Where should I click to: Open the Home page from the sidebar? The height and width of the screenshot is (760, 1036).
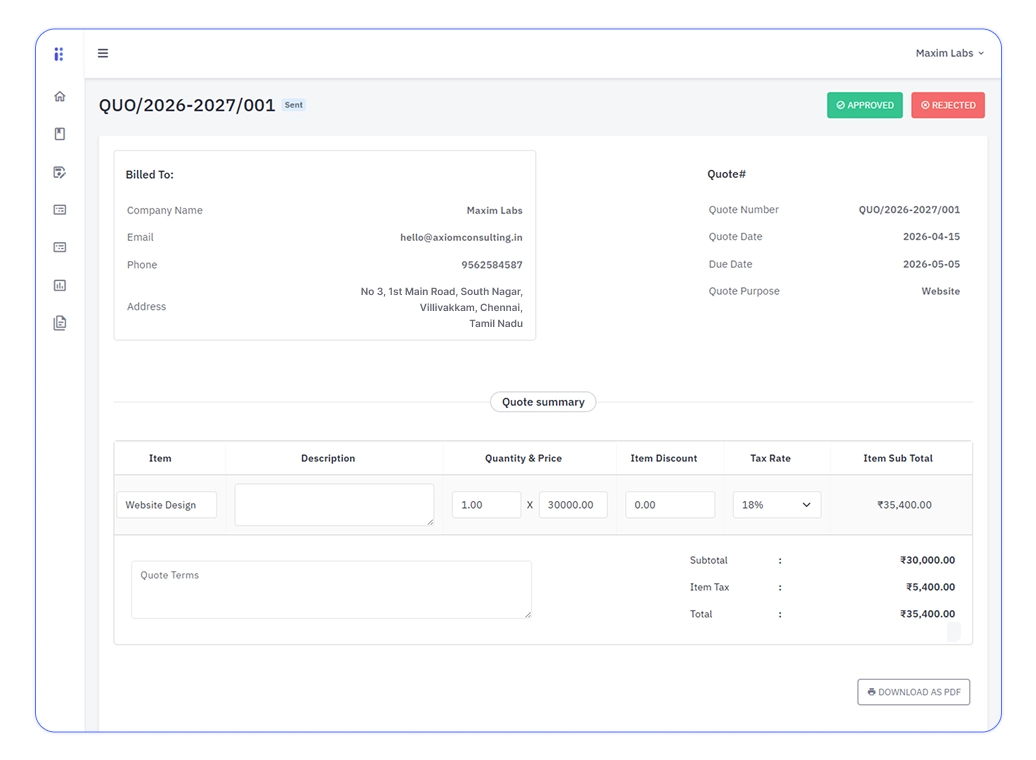tap(59, 96)
